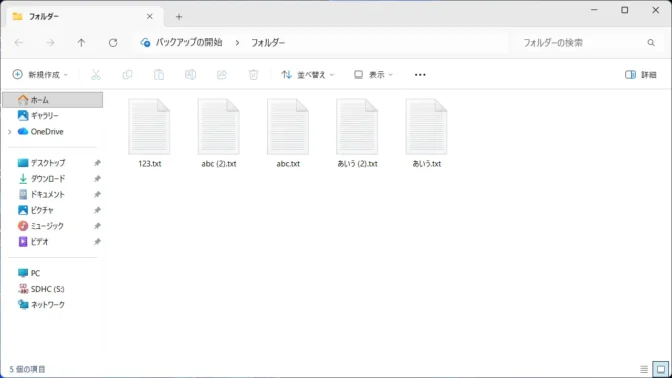Click フォルダー breadcrumb in address bar
Viewport: 672px width, 378px height.
[268, 42]
